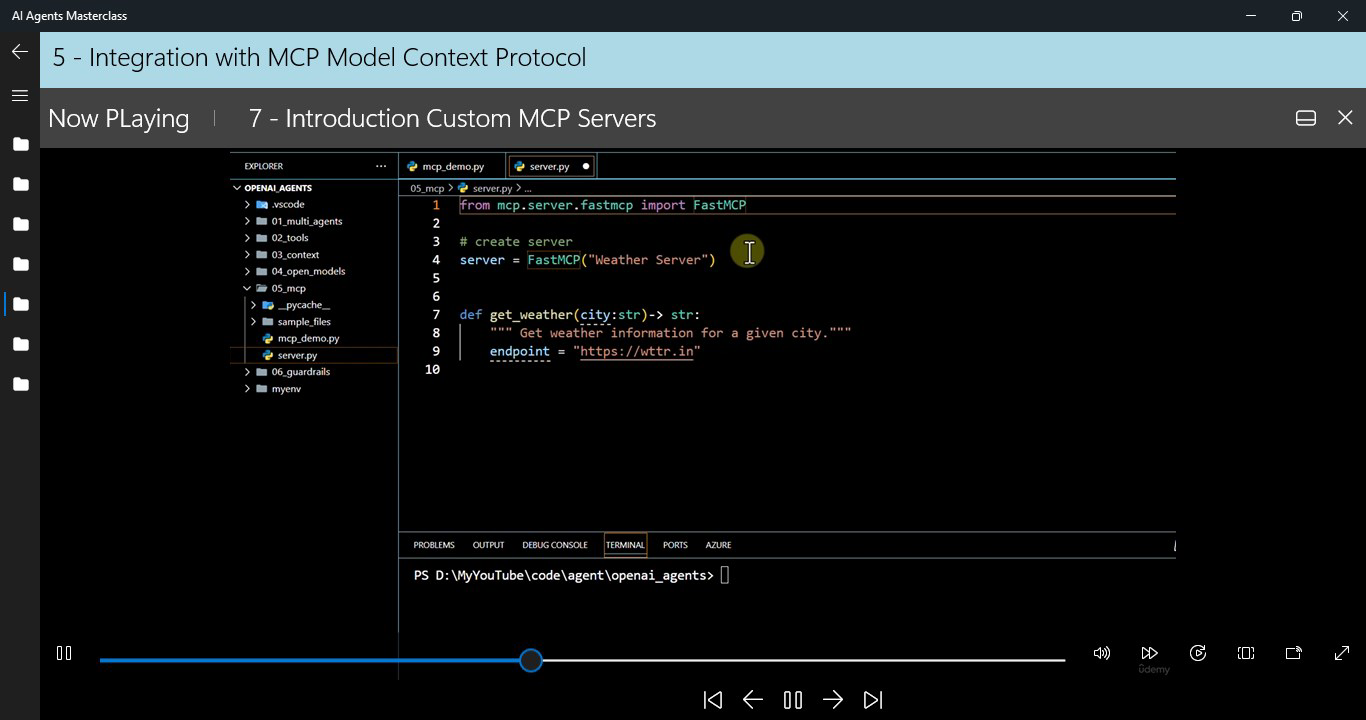Mute the video with the speaker icon
The height and width of the screenshot is (720, 1366).
tap(1102, 653)
